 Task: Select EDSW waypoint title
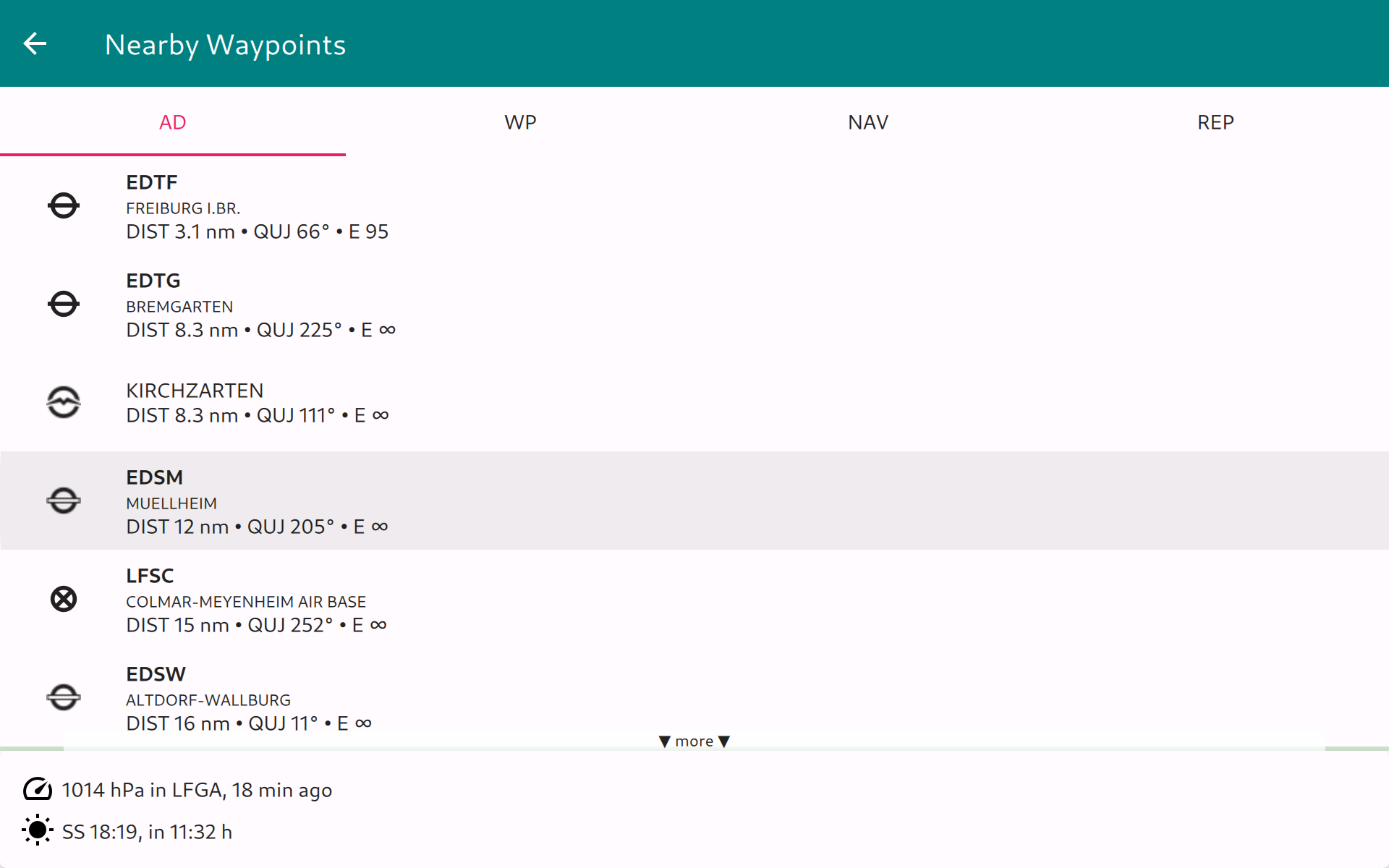156,674
